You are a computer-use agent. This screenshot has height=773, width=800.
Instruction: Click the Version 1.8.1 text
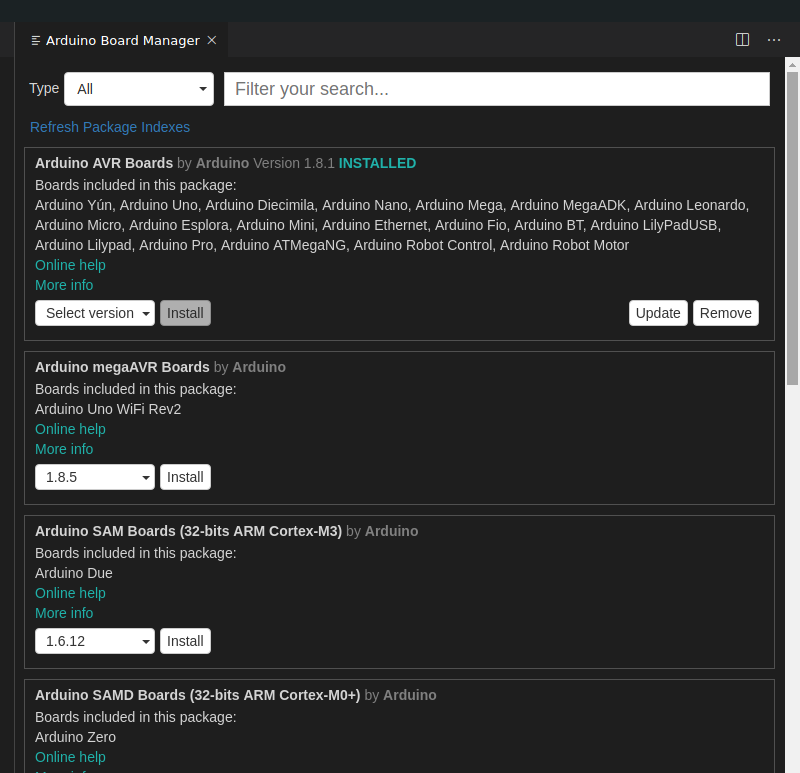click(294, 163)
